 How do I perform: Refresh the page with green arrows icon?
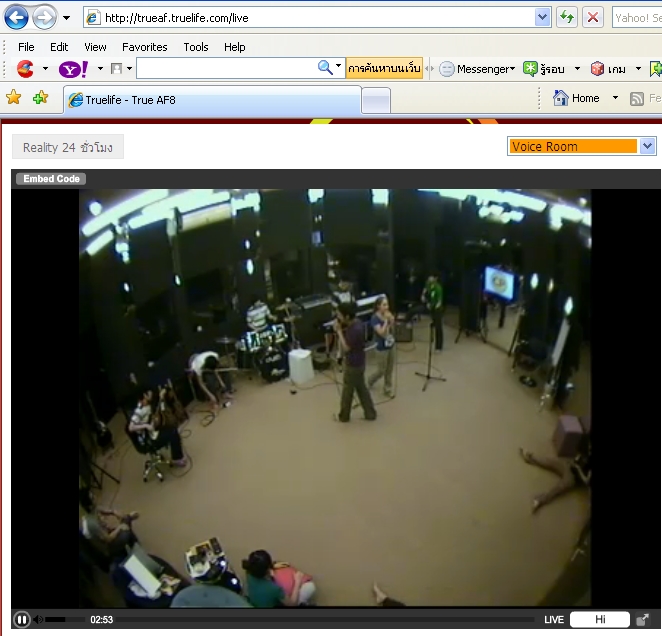567,18
